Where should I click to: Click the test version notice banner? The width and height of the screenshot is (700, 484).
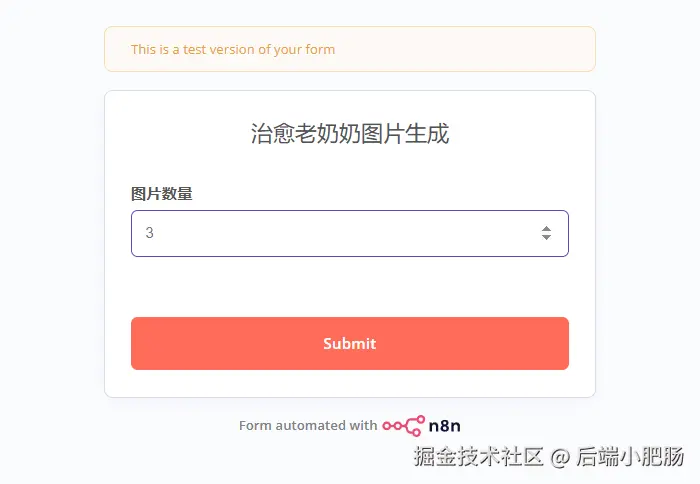(x=350, y=49)
